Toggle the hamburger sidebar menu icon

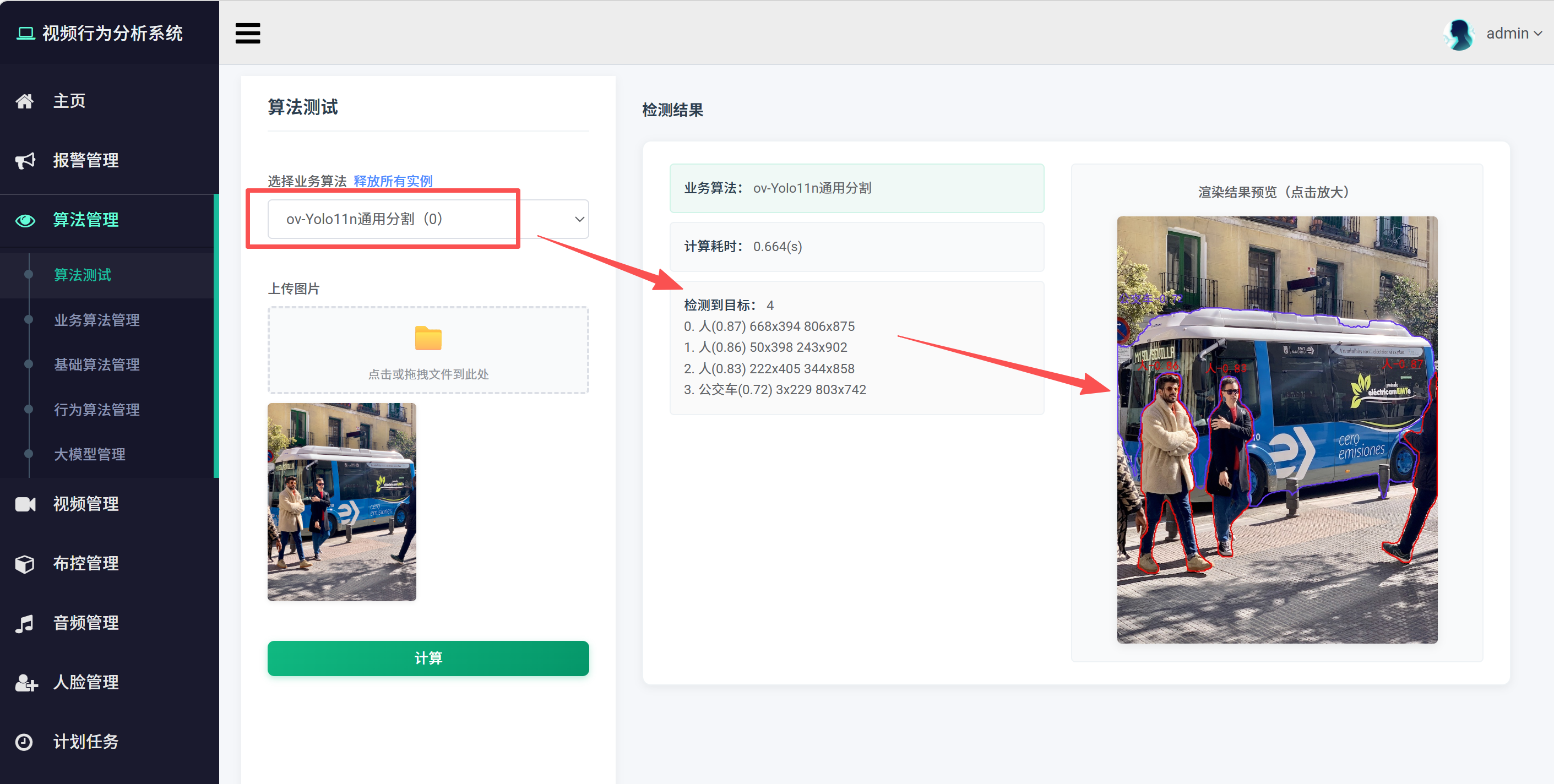247,33
